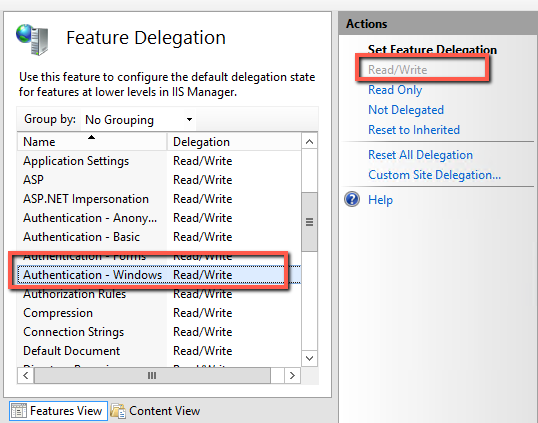Click the horizontal scrollbar right arrow
This screenshot has height=423, width=538.
coord(292,376)
